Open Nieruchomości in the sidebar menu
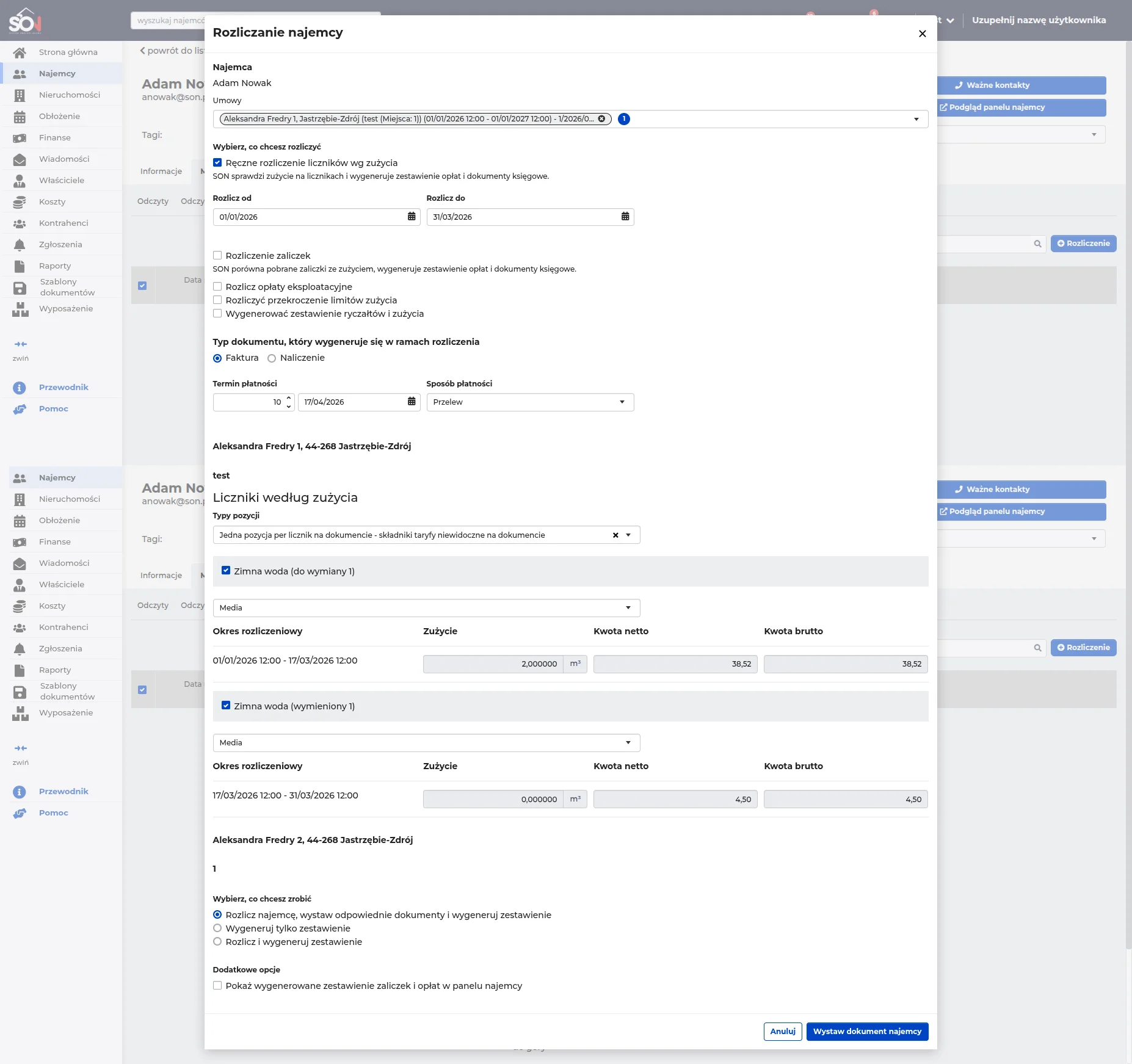This screenshot has width=1132, height=1064. [x=69, y=95]
